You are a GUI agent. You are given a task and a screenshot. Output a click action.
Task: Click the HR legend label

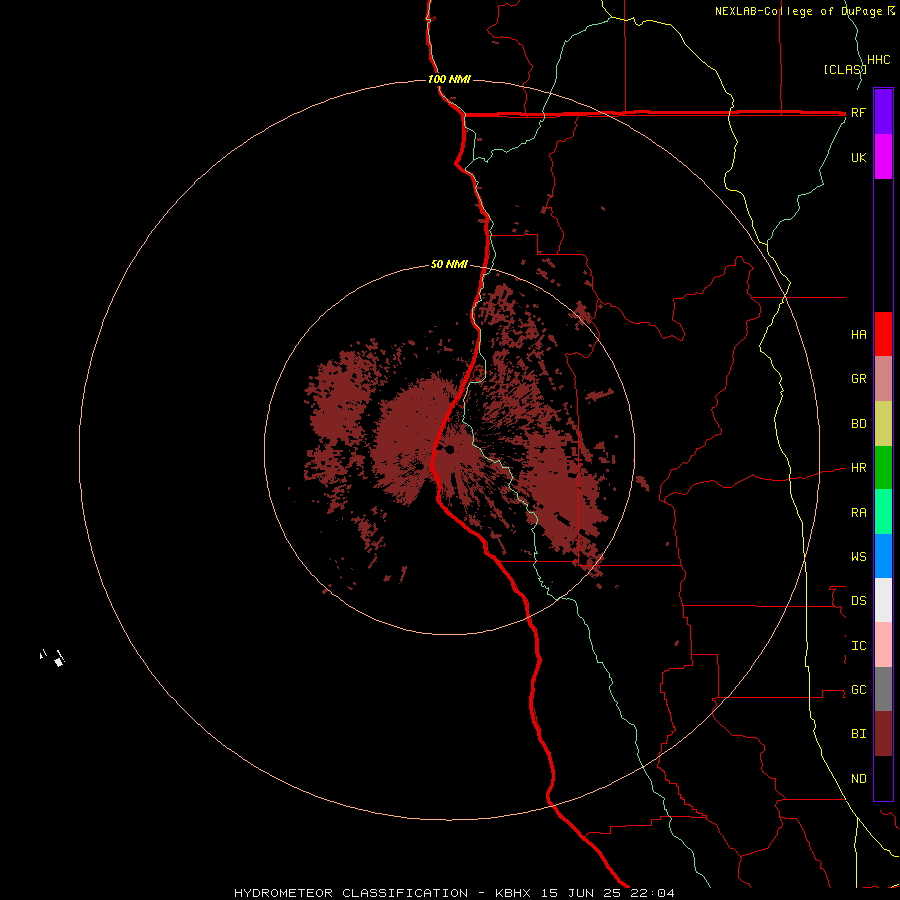tap(858, 468)
